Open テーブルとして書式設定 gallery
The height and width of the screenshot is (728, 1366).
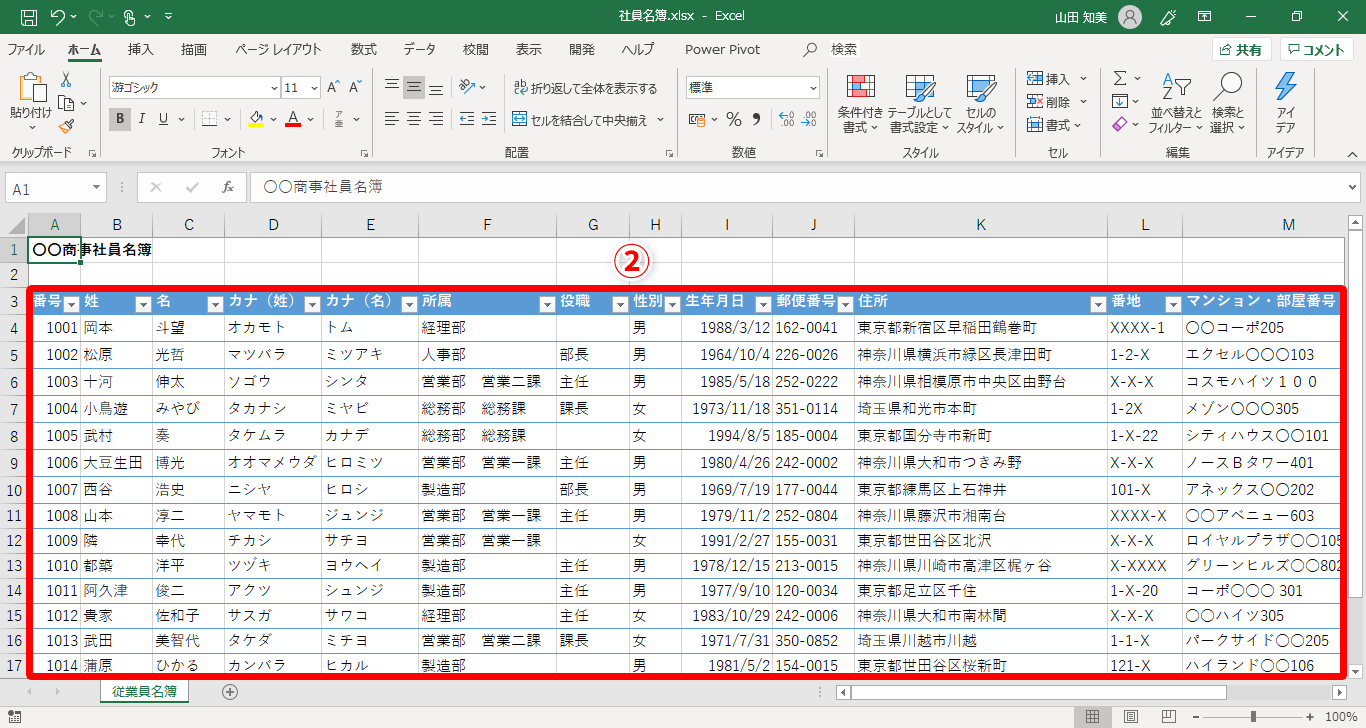[920, 104]
